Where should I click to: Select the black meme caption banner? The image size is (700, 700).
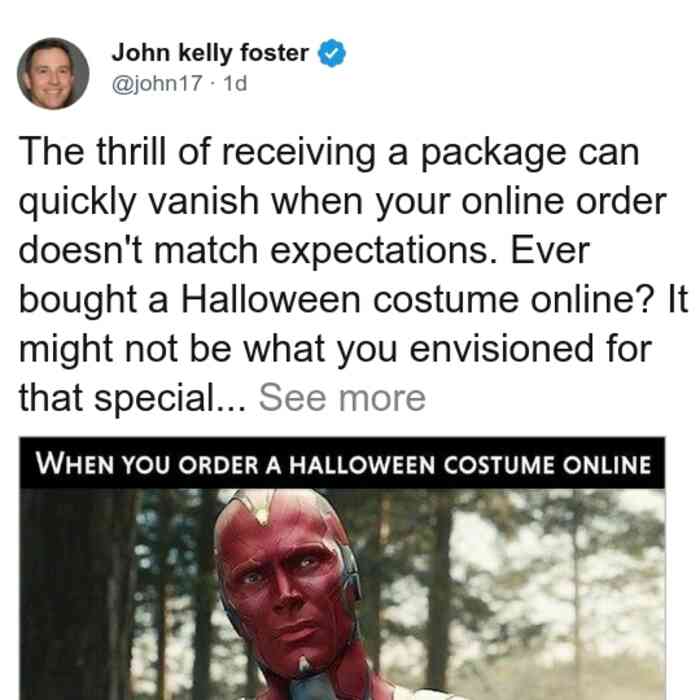342,463
